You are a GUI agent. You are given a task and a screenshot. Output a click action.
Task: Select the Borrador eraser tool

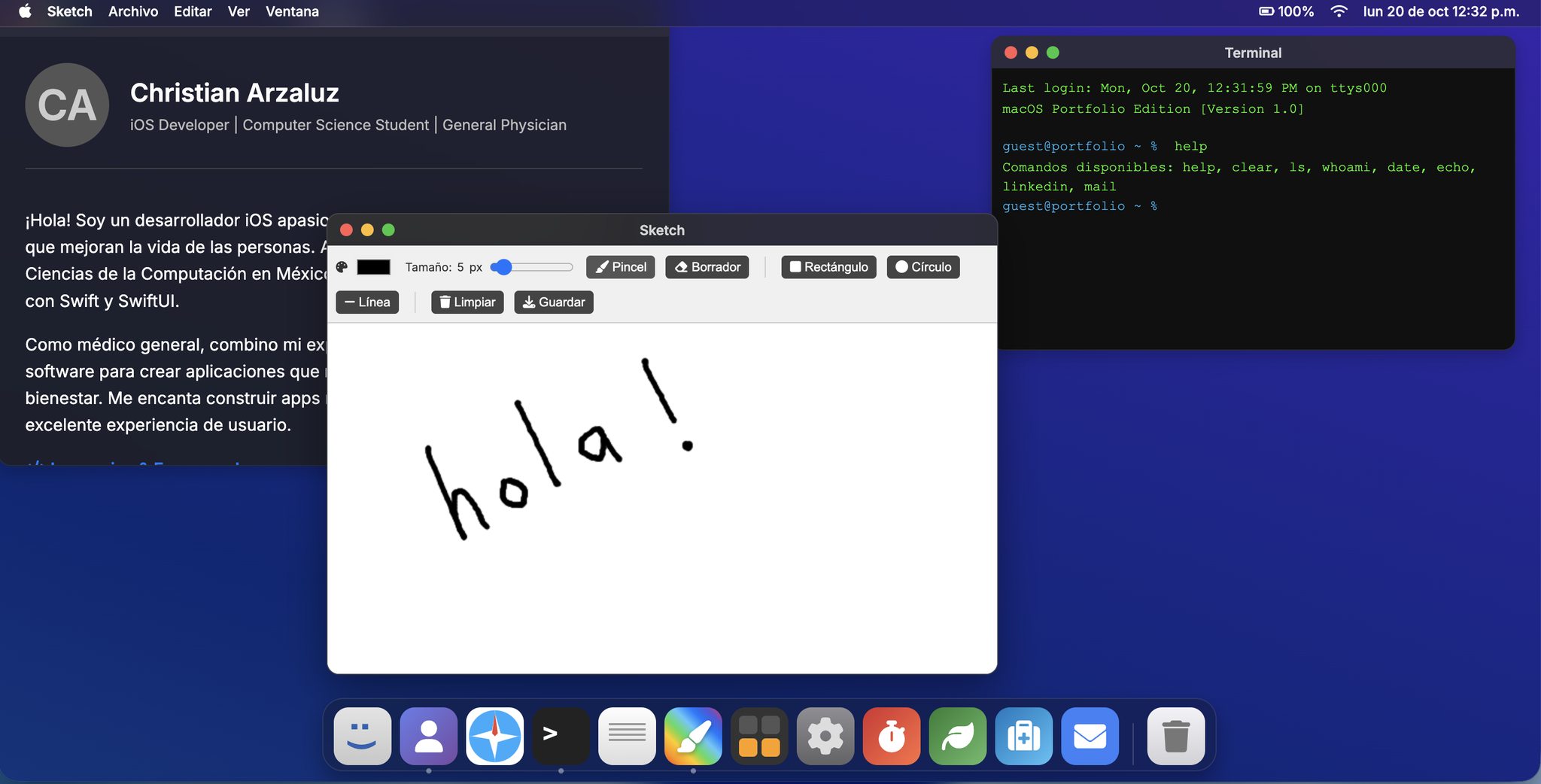click(707, 267)
